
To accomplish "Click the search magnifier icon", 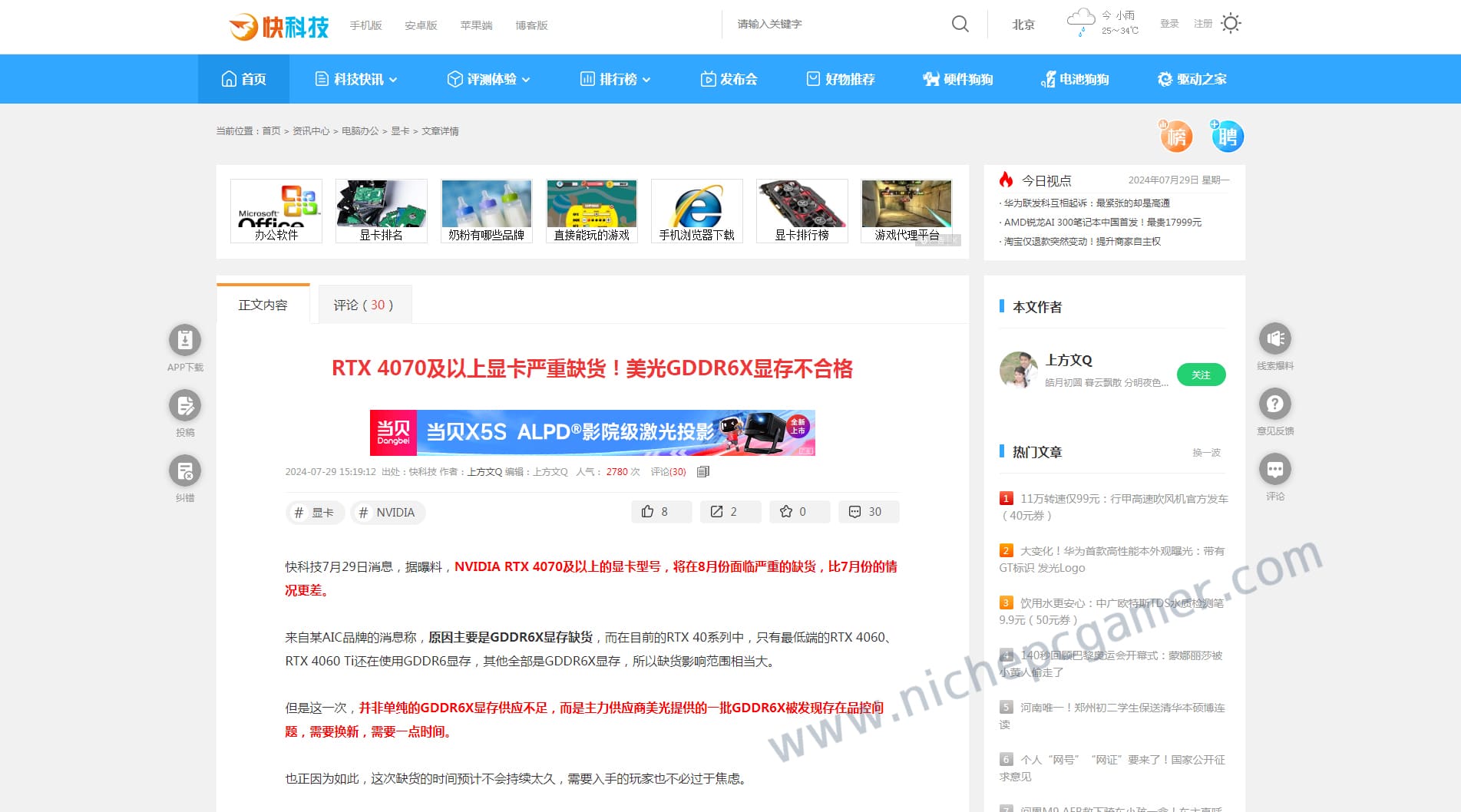I will [x=960, y=24].
